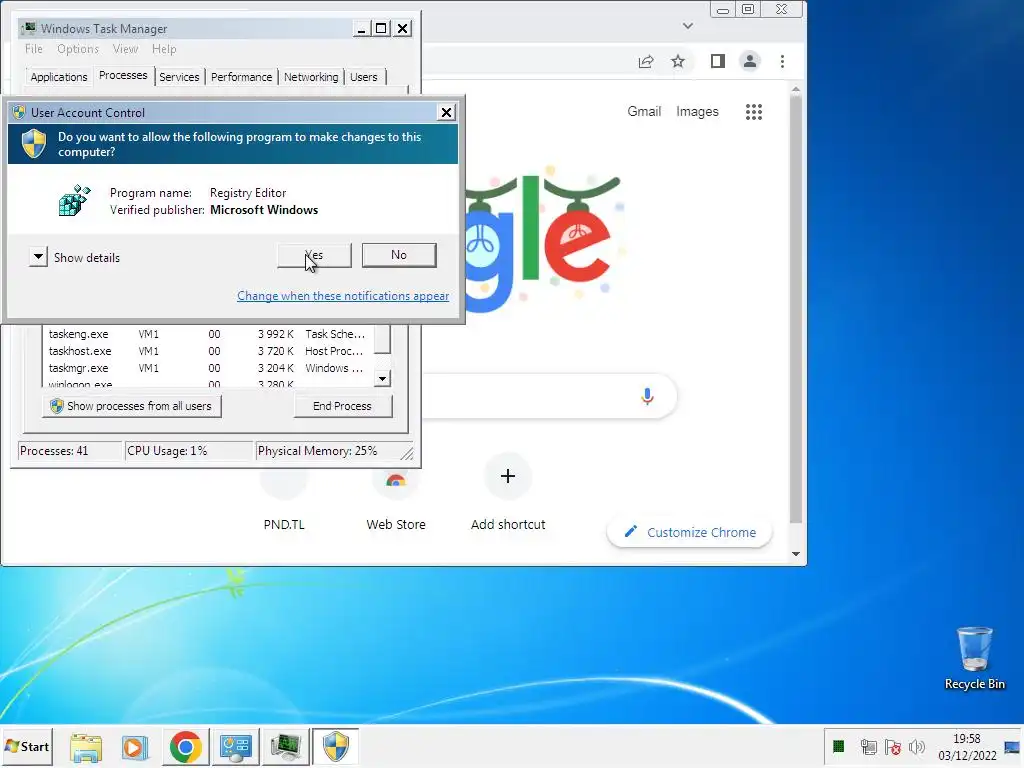Click Yes in the User Account Control dialog
The height and width of the screenshot is (768, 1024).
pyautogui.click(x=314, y=255)
